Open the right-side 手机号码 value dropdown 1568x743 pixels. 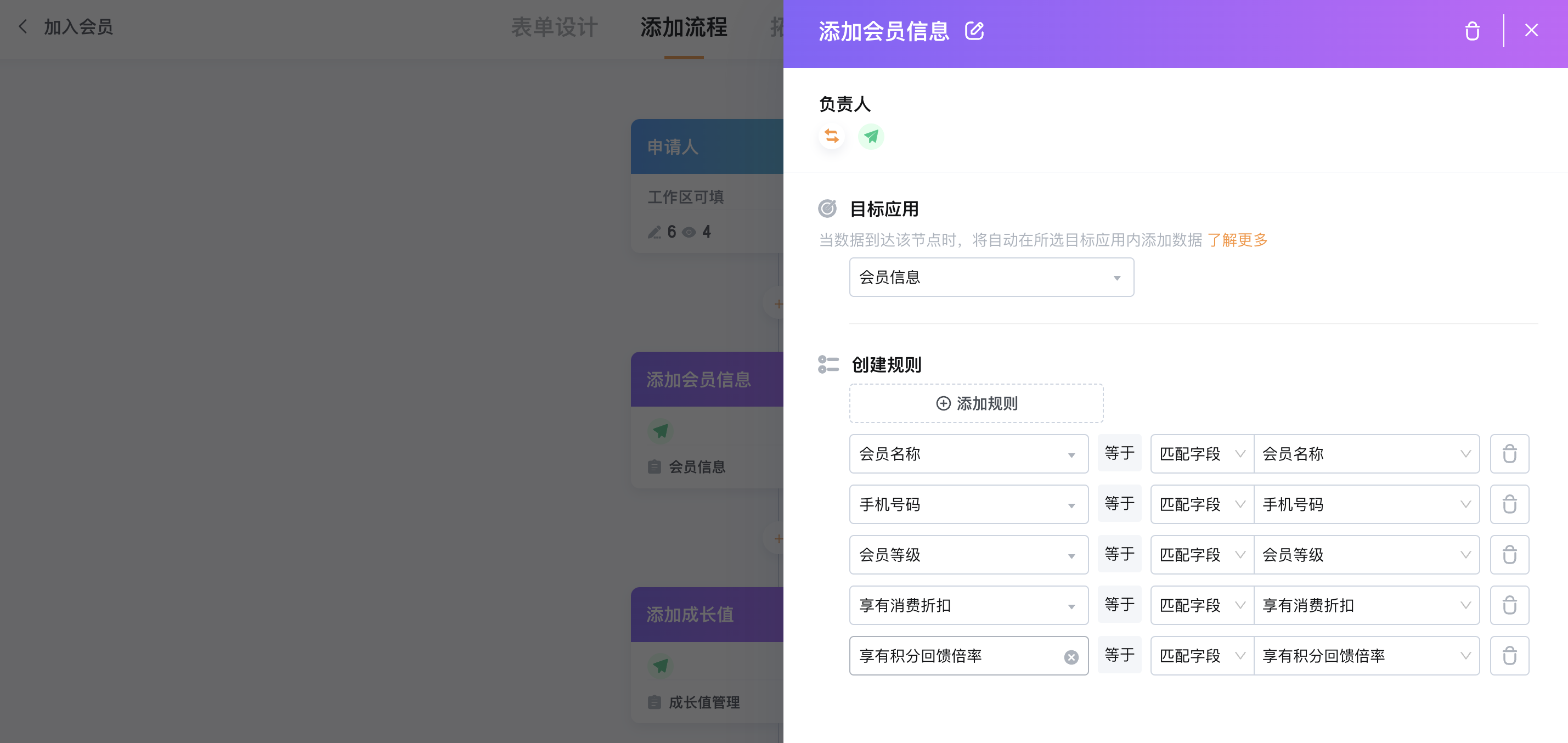tap(1367, 504)
